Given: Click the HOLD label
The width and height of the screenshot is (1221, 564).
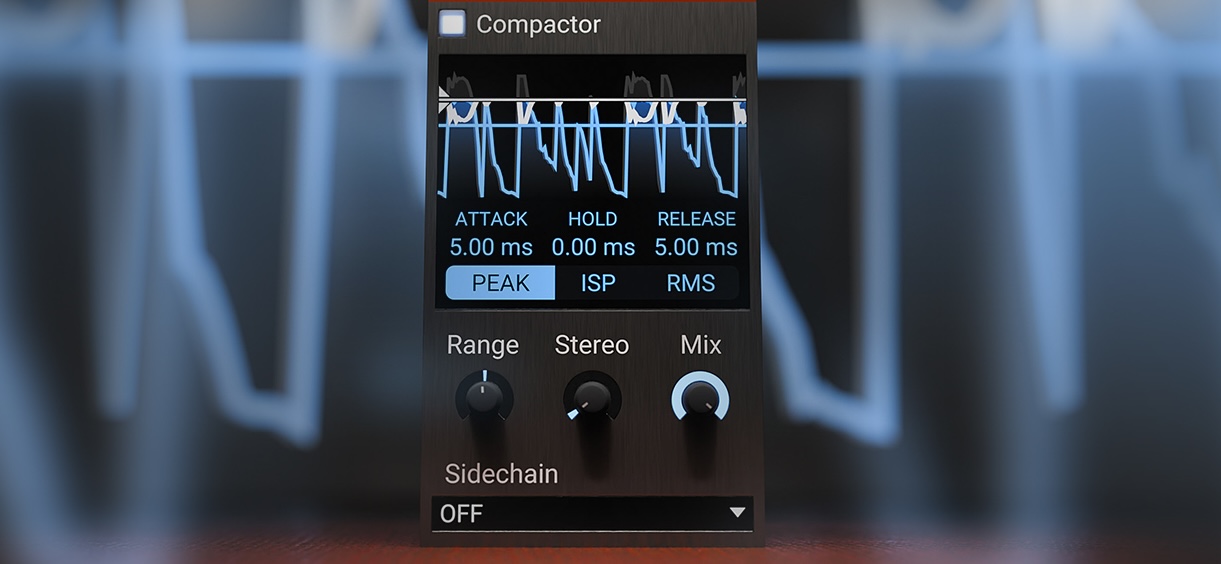Looking at the screenshot, I should (x=593, y=219).
